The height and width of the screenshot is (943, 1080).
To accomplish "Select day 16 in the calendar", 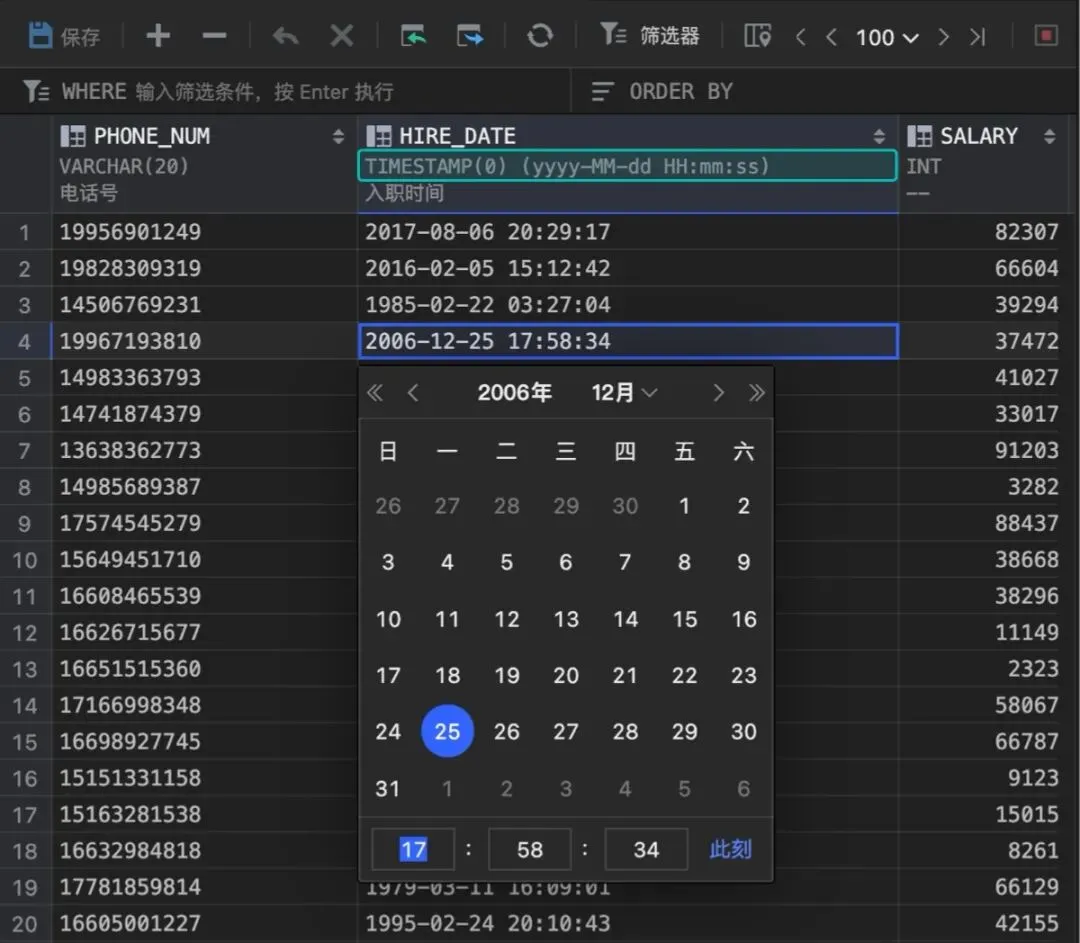I will [743, 619].
